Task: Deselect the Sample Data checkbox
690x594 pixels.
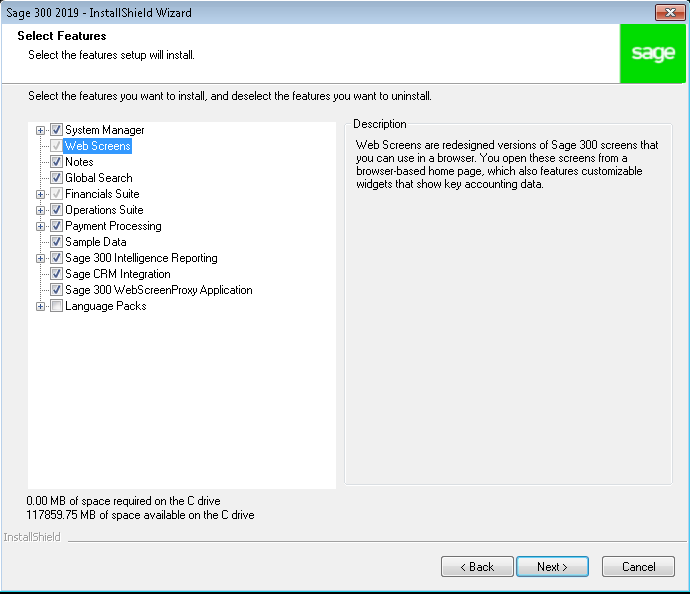Action: pos(56,242)
